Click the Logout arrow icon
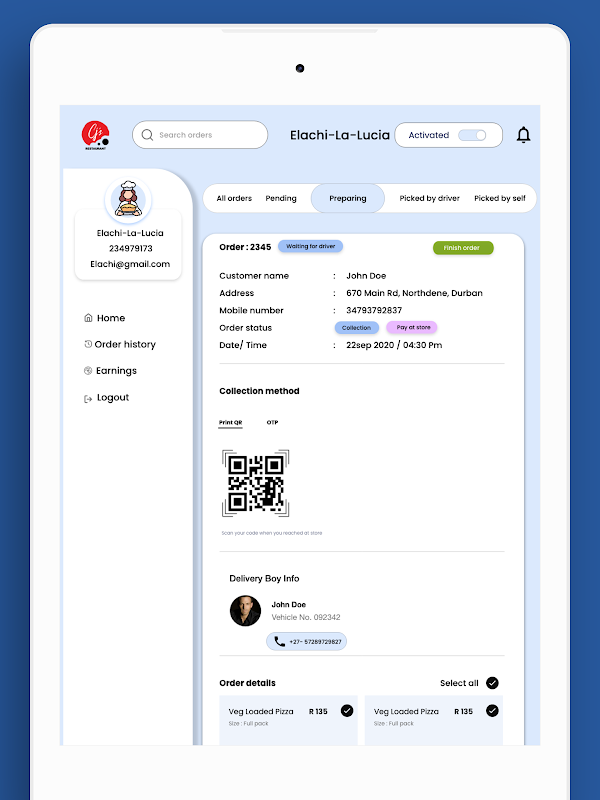Screen dimensions: 600x800 88,398
